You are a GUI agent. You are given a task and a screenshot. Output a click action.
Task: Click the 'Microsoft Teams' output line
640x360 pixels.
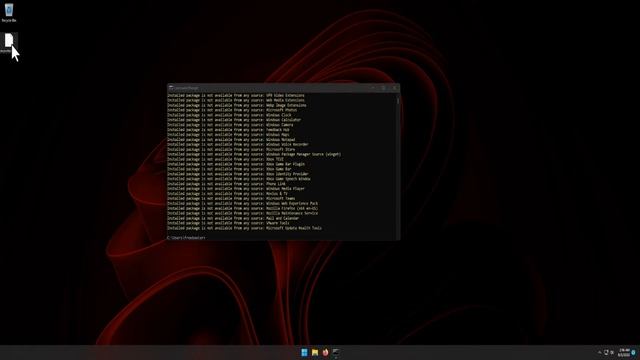(231, 198)
